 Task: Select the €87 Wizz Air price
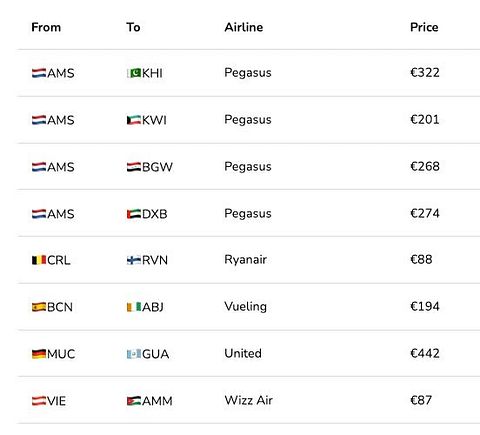[421, 400]
